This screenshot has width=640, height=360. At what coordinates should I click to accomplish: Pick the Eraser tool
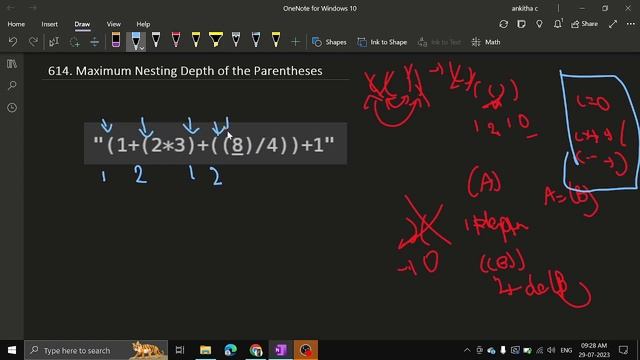coord(116,40)
